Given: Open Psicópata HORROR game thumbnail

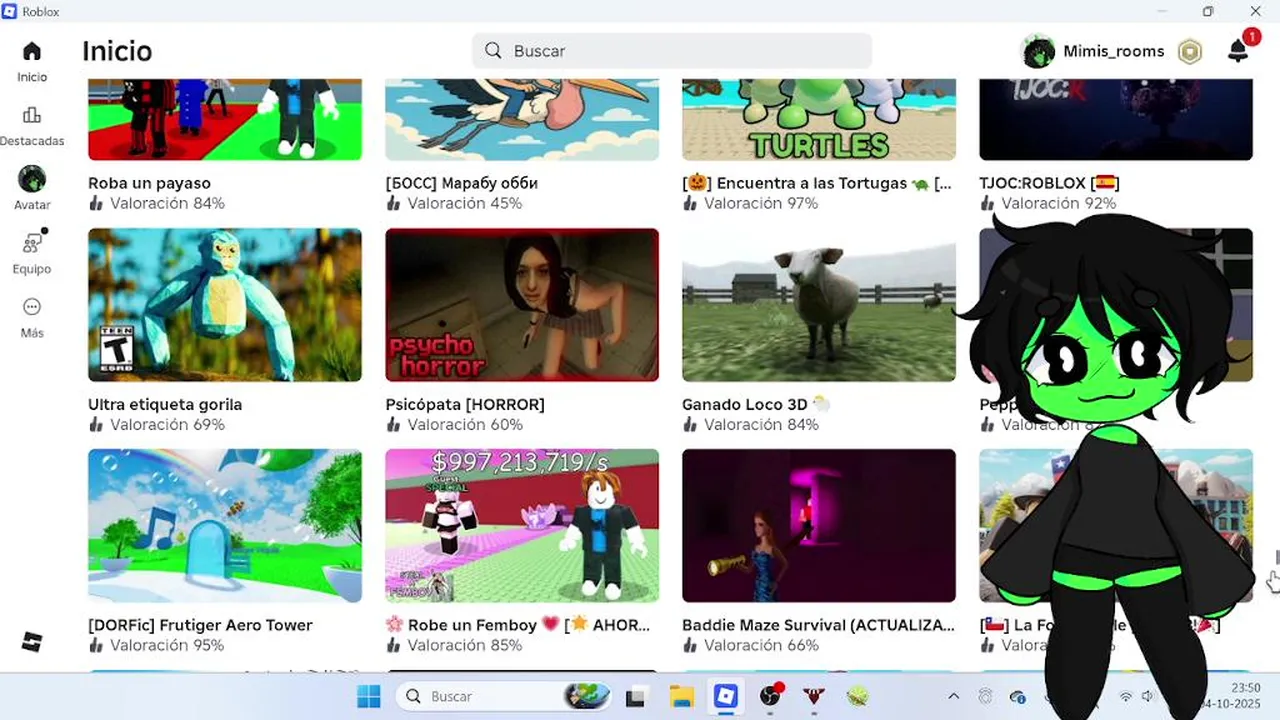Looking at the screenshot, I should pos(522,305).
